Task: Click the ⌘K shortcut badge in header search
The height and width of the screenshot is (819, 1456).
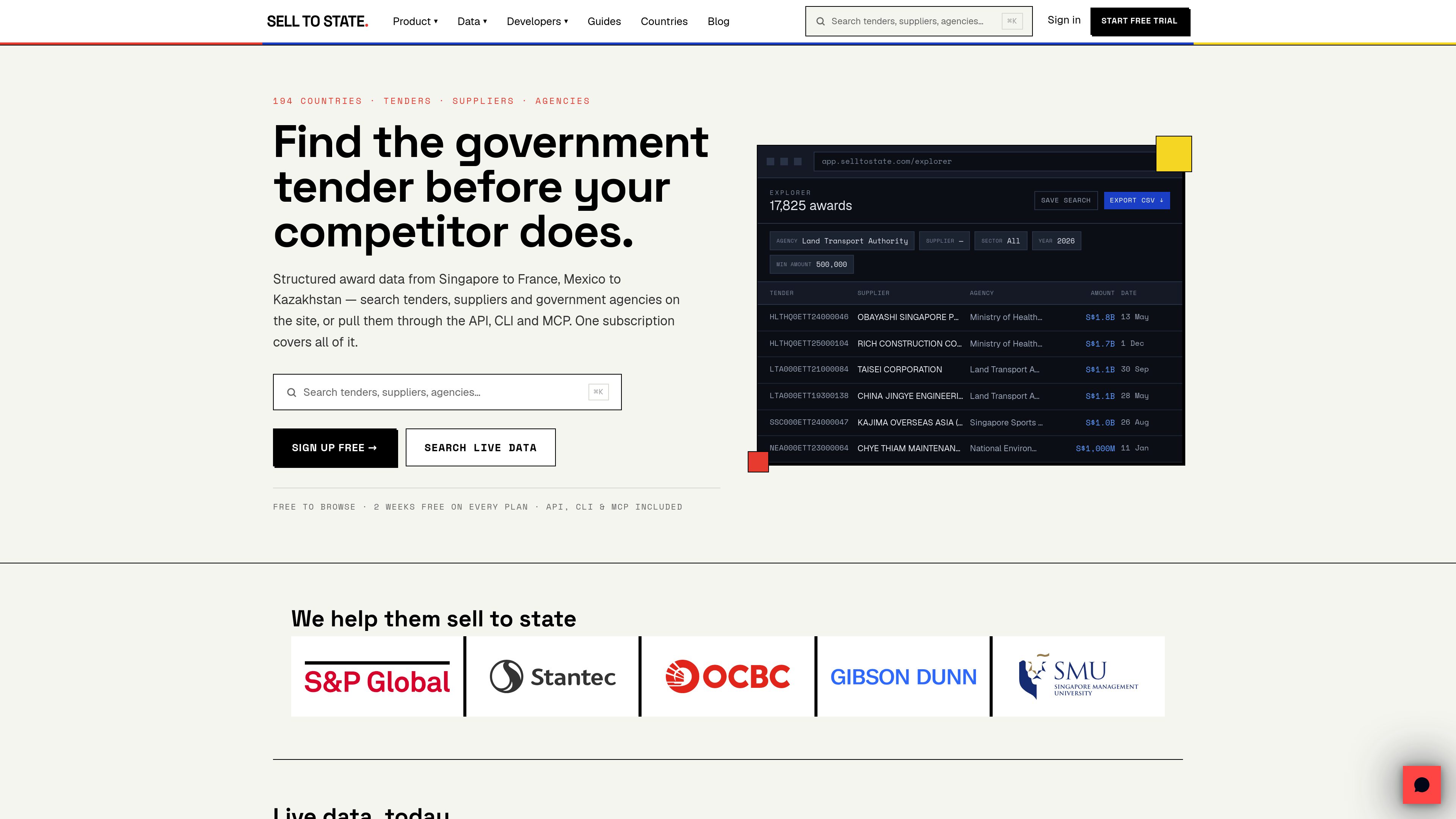Action: point(1012,22)
